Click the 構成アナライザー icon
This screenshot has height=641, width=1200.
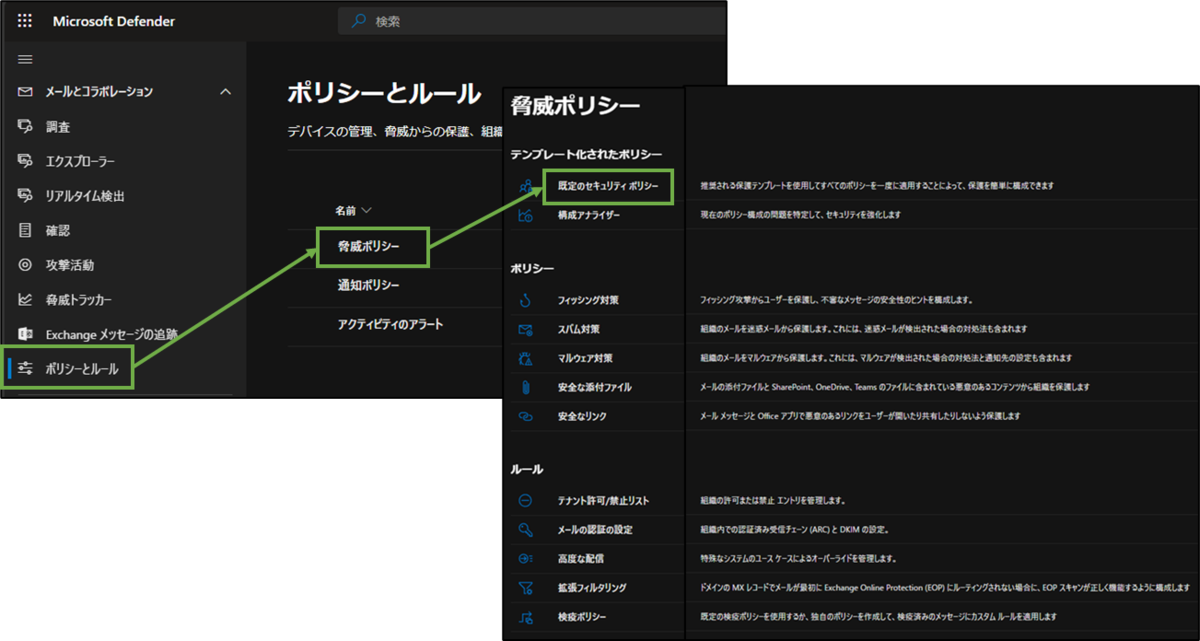point(525,215)
